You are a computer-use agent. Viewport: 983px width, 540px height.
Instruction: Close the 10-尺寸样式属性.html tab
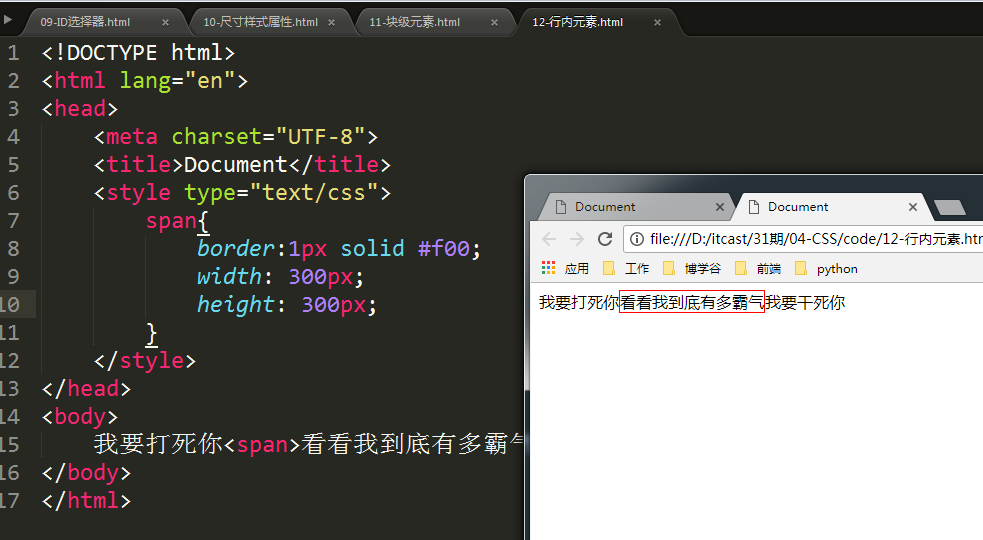pyautogui.click(x=331, y=23)
